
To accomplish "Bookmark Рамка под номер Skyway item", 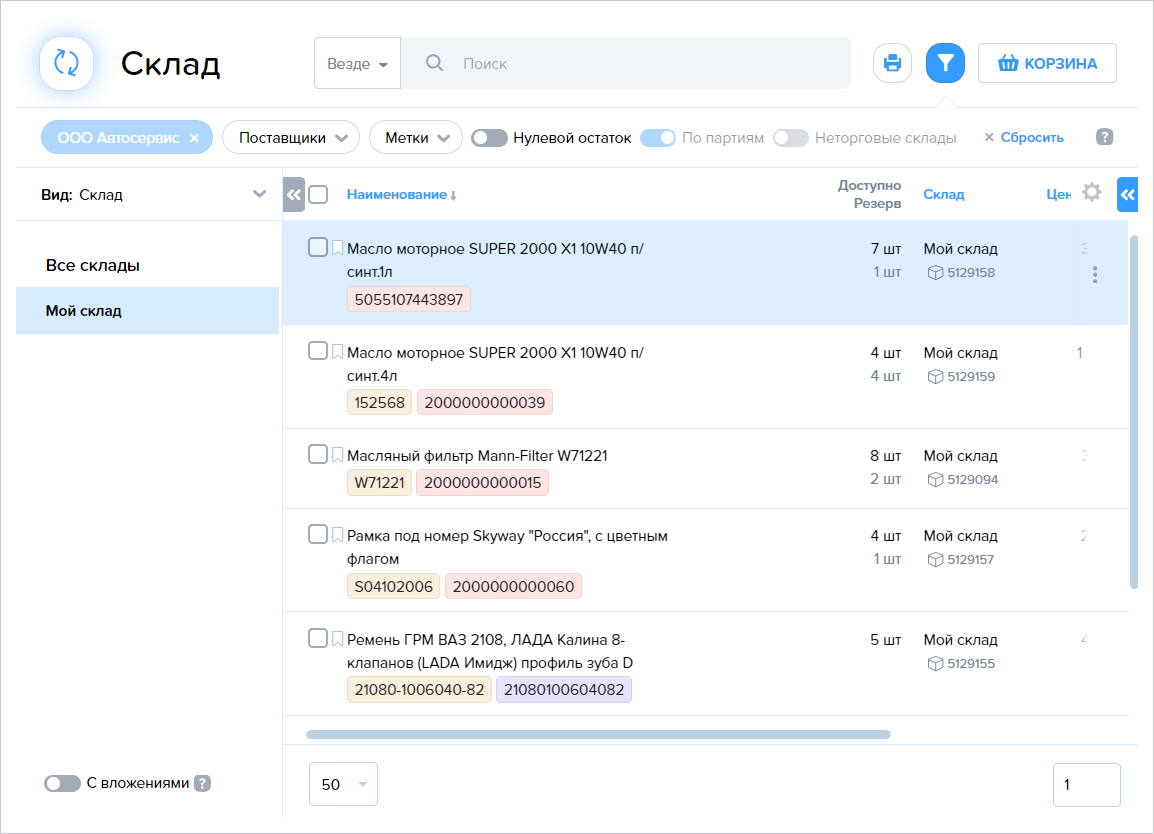I will pos(337,535).
